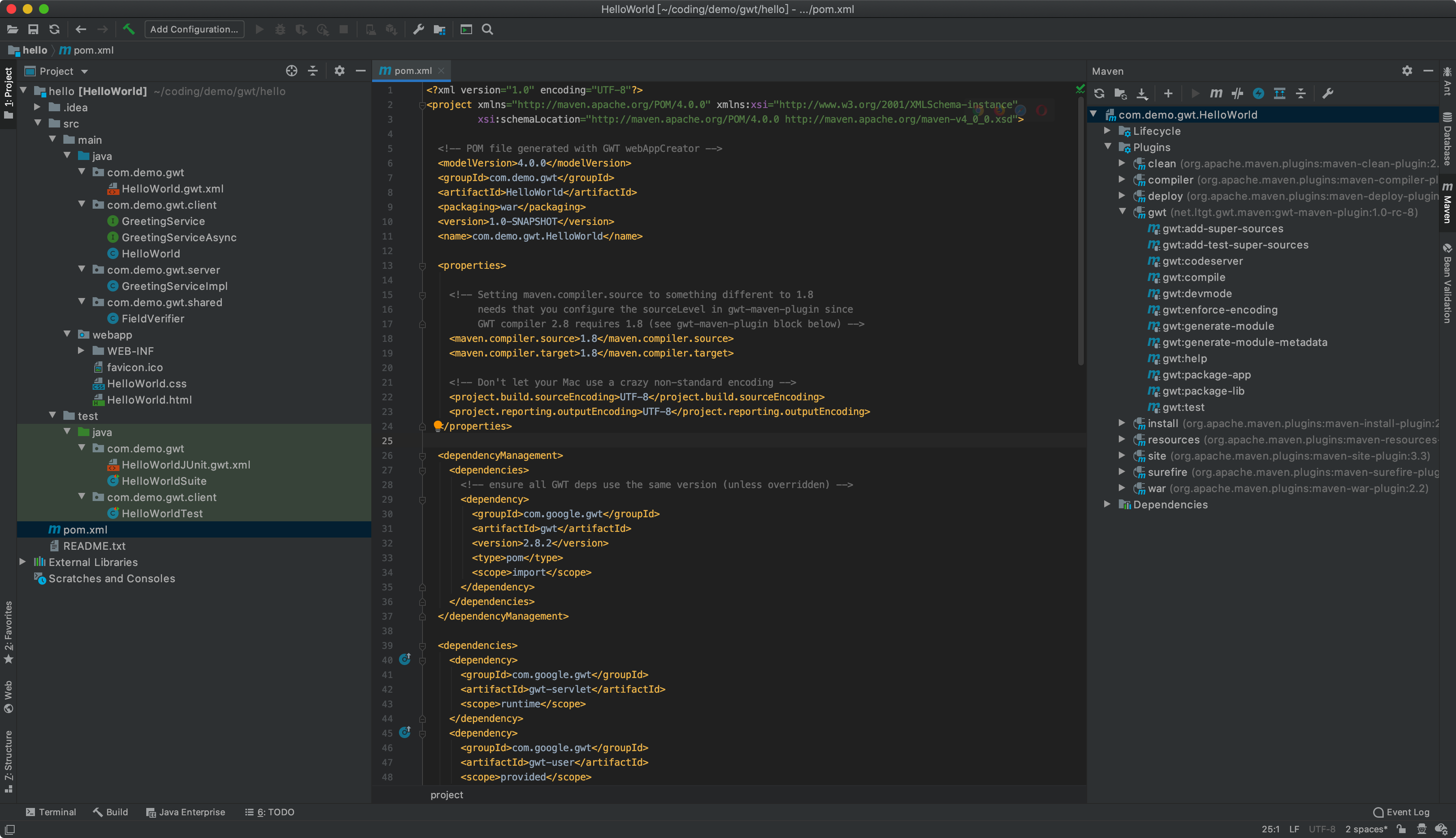Click the lightbulb intention icon at line 24
The height and width of the screenshot is (838, 1456).
(438, 426)
